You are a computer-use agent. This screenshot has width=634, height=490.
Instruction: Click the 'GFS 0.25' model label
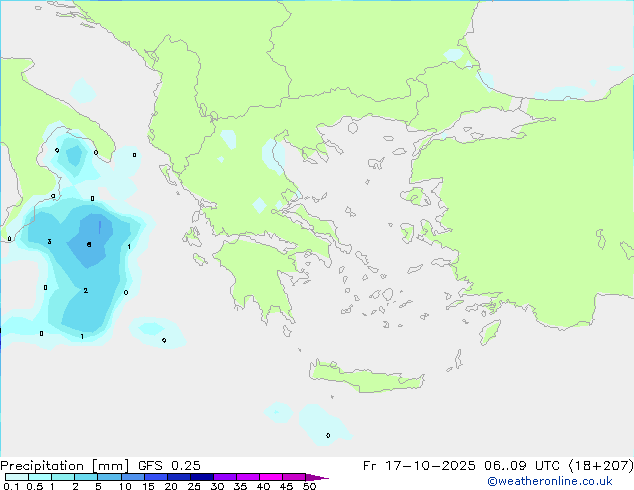pyautogui.click(x=169, y=466)
